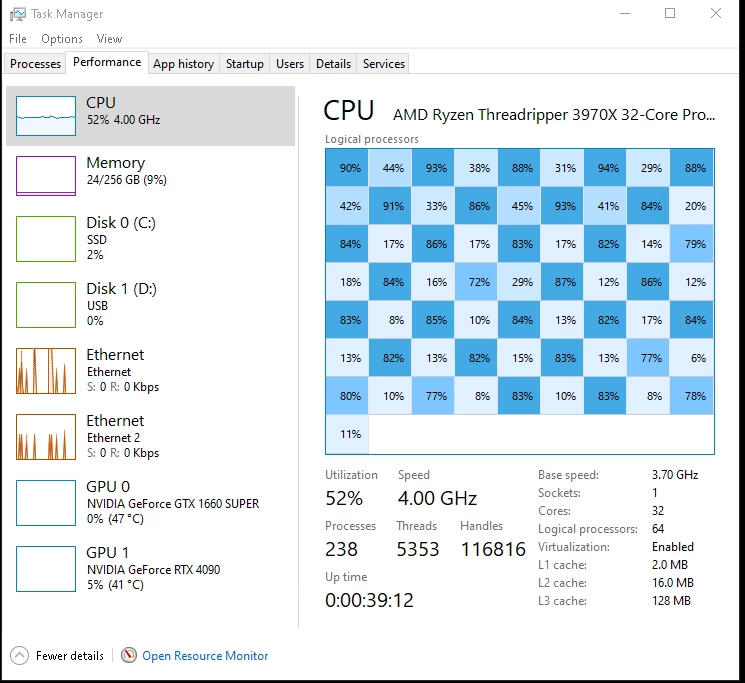Click the logical processor cell showing 44%
This screenshot has width=745, height=683.
(x=391, y=168)
